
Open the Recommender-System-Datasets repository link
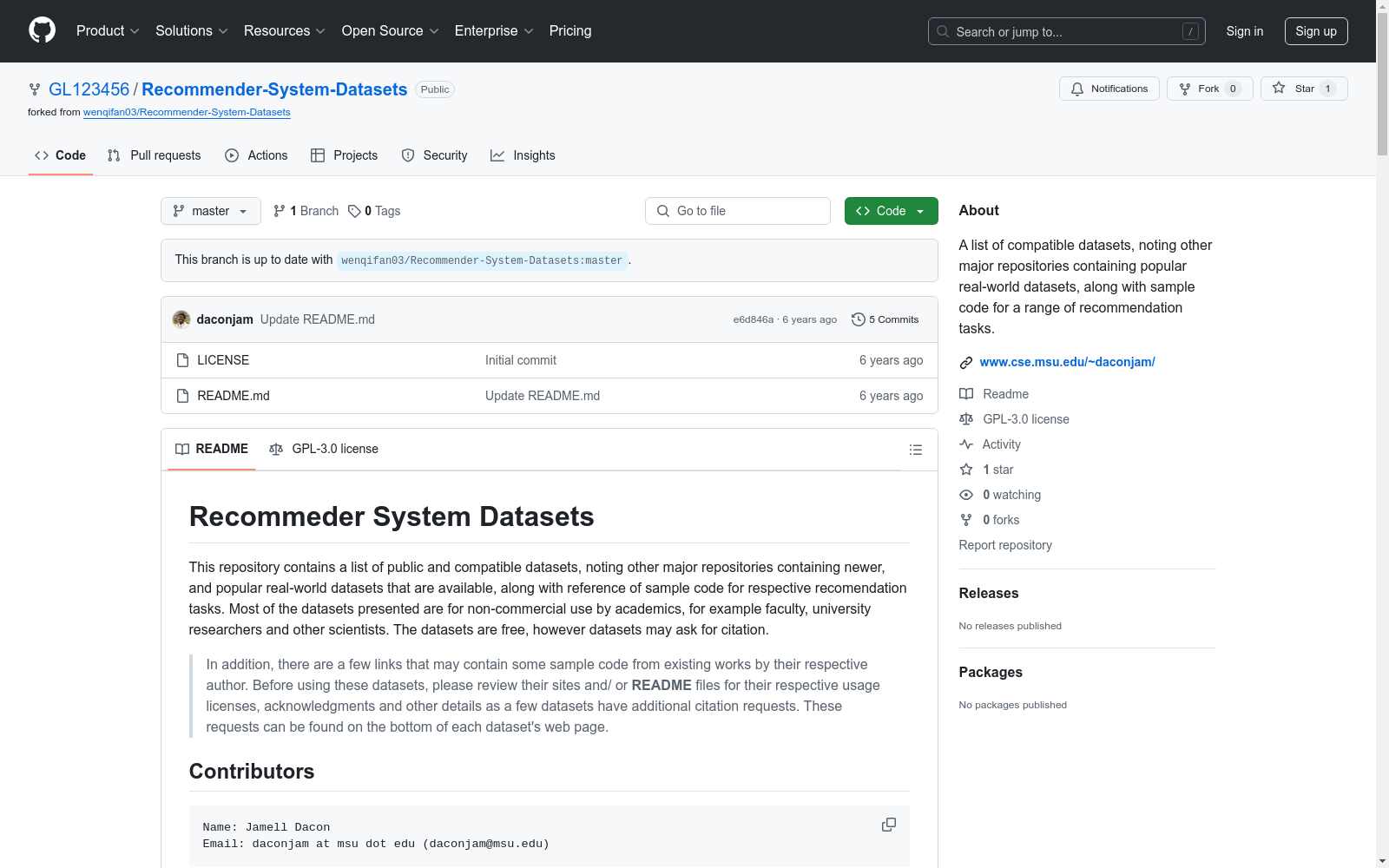click(x=274, y=89)
